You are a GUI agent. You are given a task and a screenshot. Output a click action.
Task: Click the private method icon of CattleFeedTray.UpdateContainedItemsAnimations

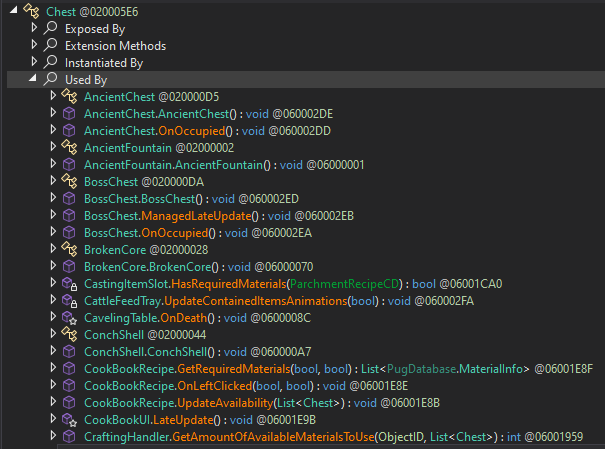pyautogui.click(x=69, y=301)
